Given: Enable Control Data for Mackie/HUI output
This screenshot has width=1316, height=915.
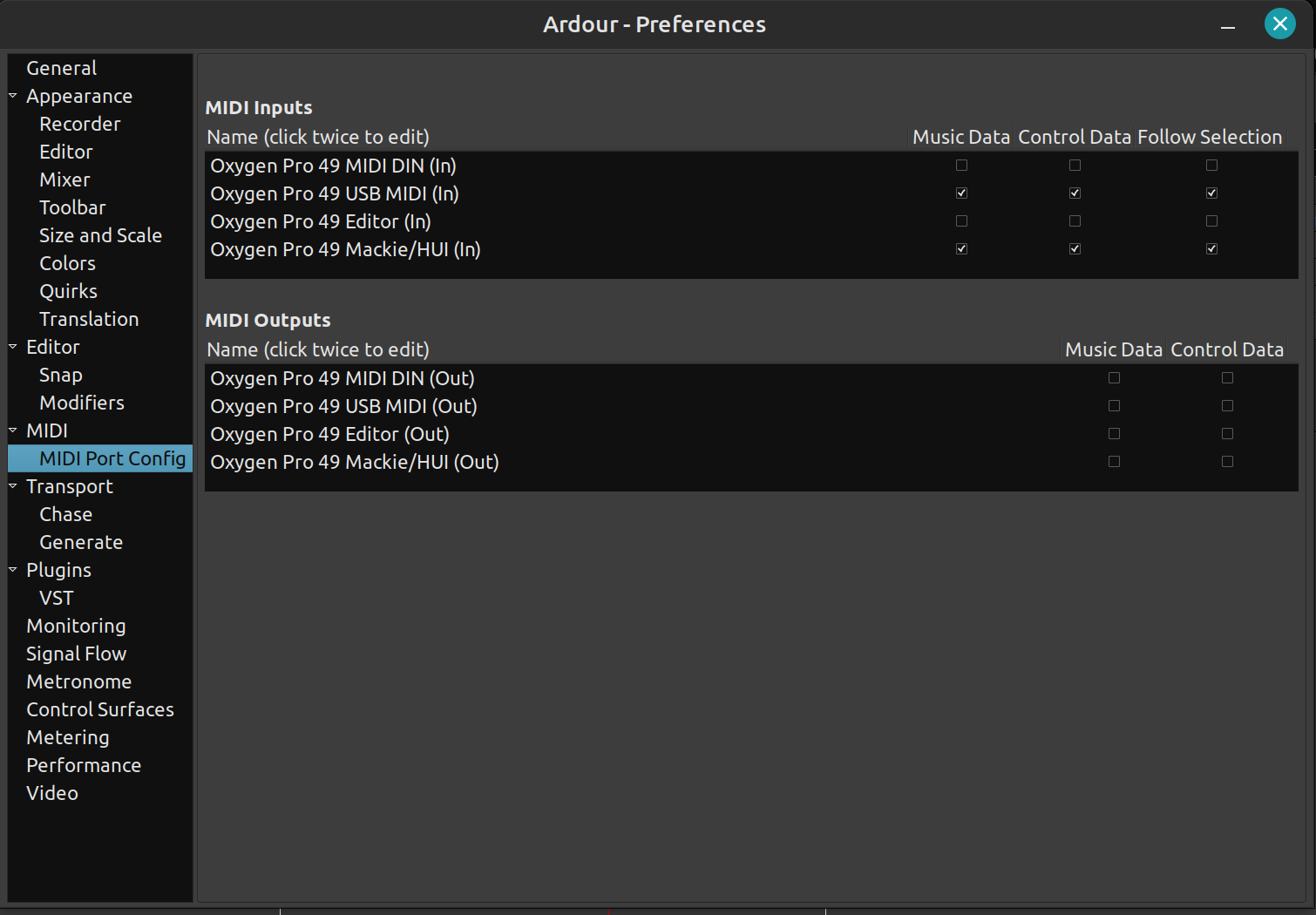Looking at the screenshot, I should 1227,462.
